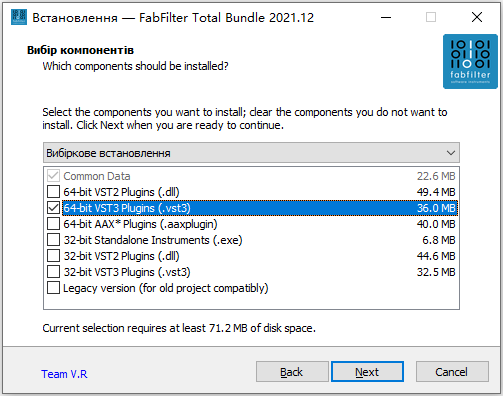Click the Next button
The height and width of the screenshot is (396, 503).
pos(367,372)
